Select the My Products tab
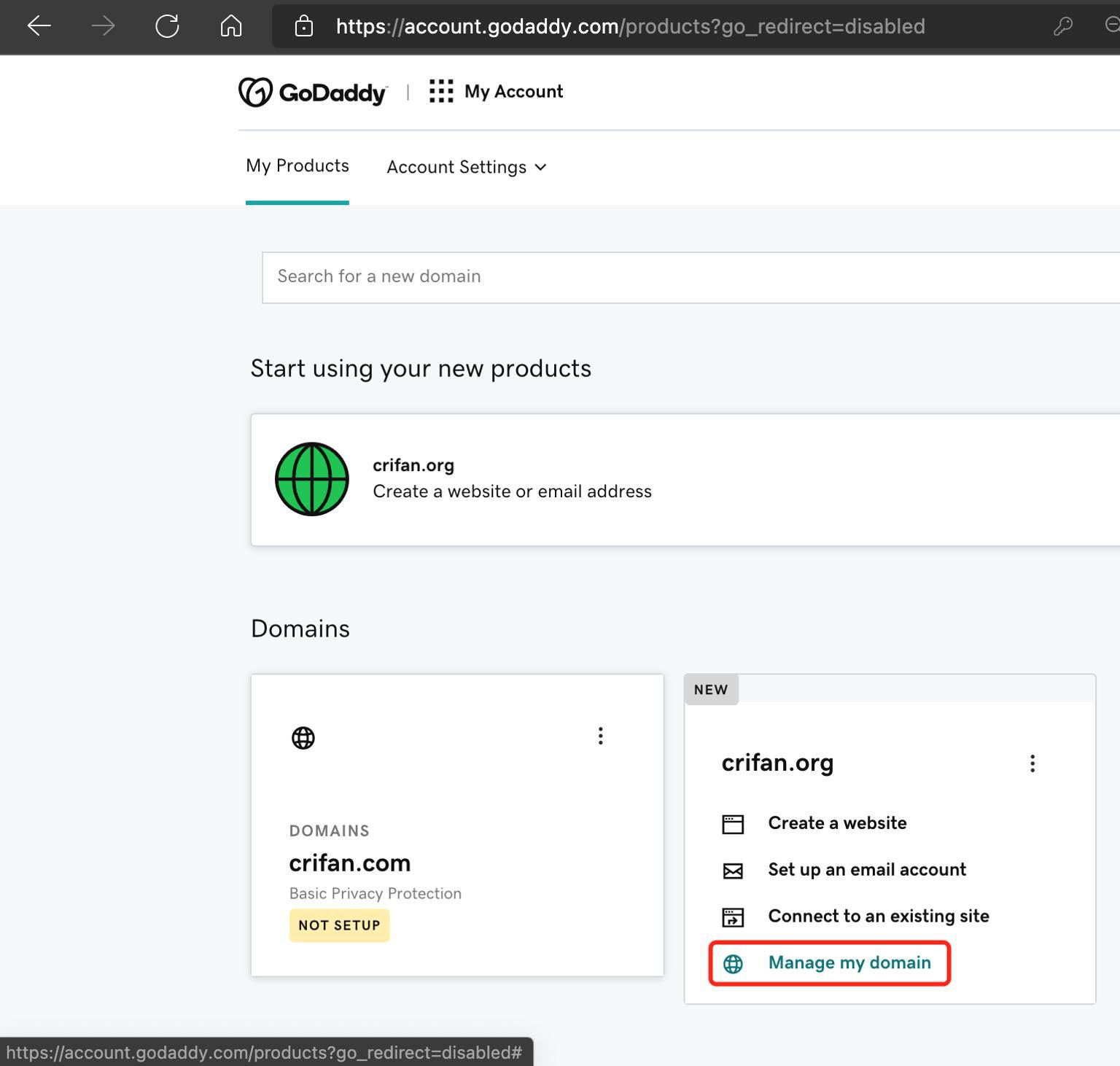This screenshot has width=1120, height=1066. [297, 166]
